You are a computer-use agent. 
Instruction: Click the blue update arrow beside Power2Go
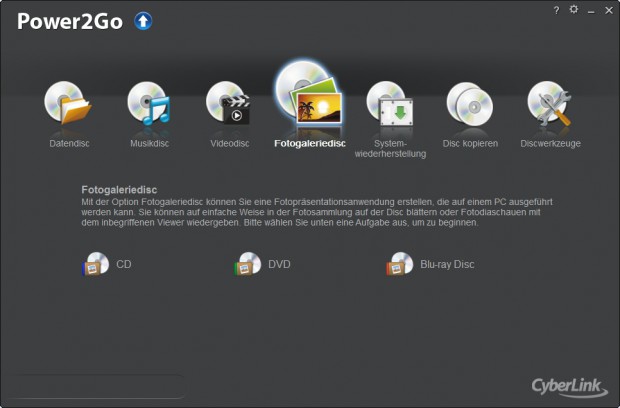coord(143,20)
